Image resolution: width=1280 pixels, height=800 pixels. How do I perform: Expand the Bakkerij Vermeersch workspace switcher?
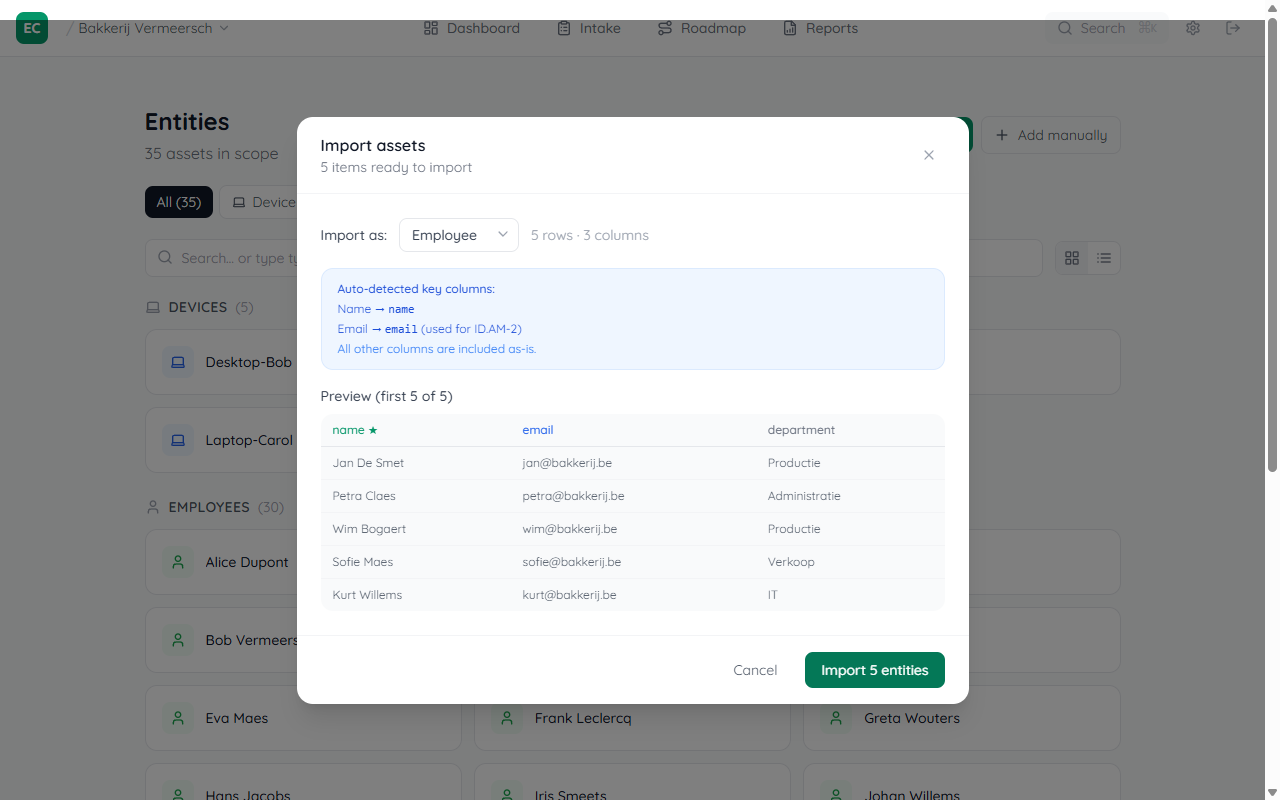tap(150, 28)
